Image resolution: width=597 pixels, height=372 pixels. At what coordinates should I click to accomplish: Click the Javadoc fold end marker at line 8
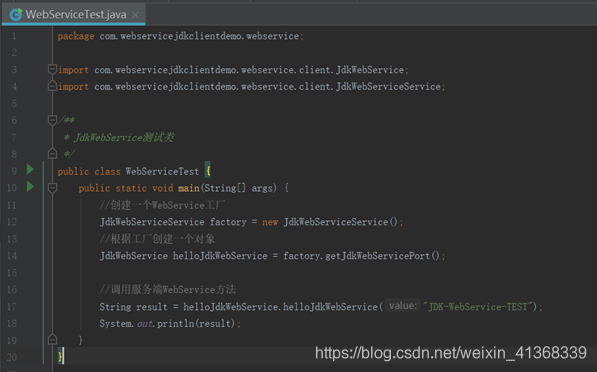click(x=53, y=153)
